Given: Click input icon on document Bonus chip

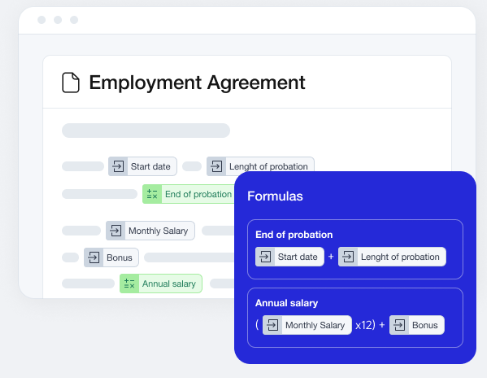Looking at the screenshot, I should coord(94,257).
